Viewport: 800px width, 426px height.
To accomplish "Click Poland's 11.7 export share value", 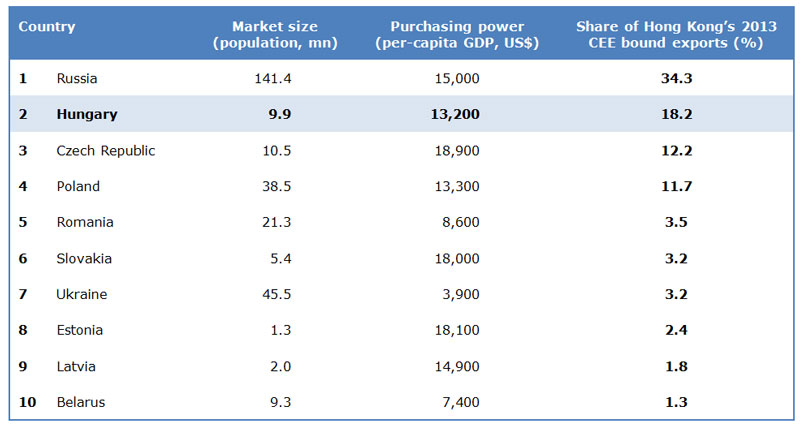I will [x=677, y=186].
